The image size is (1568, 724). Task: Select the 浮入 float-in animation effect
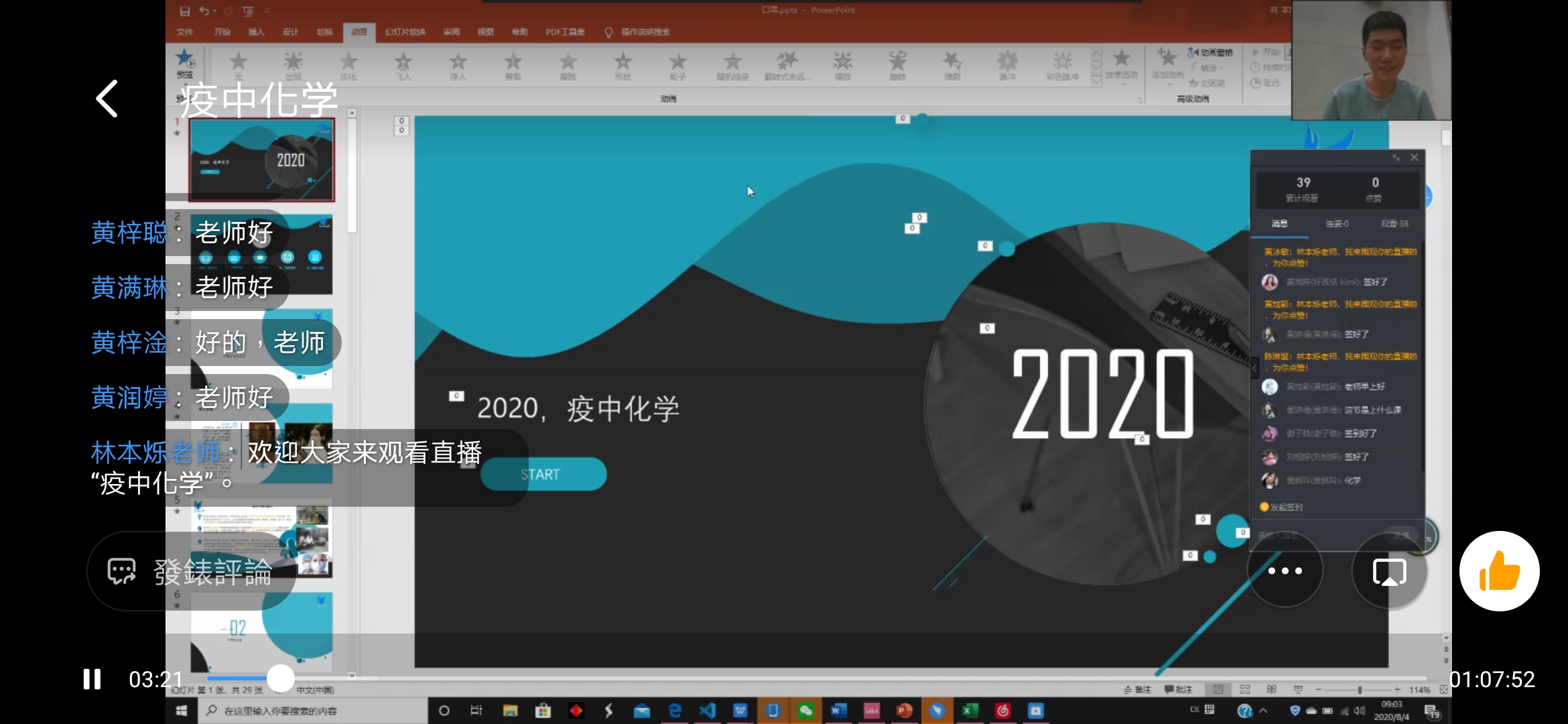point(458,66)
